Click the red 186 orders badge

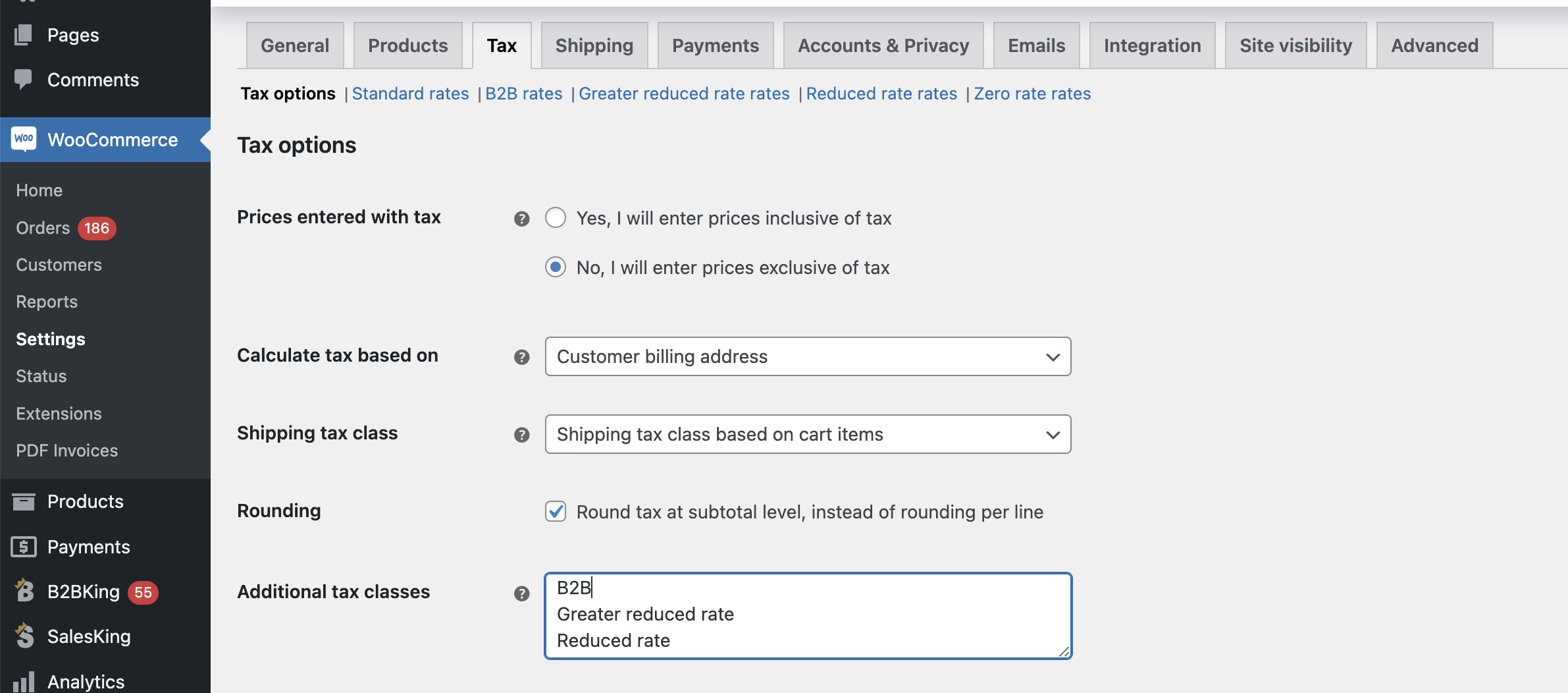click(97, 228)
